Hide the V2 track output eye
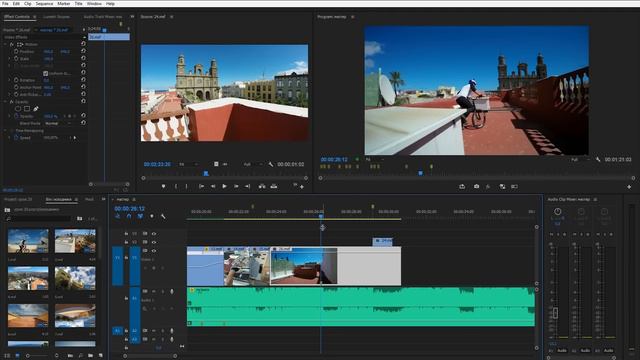The image size is (640, 360). tap(154, 242)
